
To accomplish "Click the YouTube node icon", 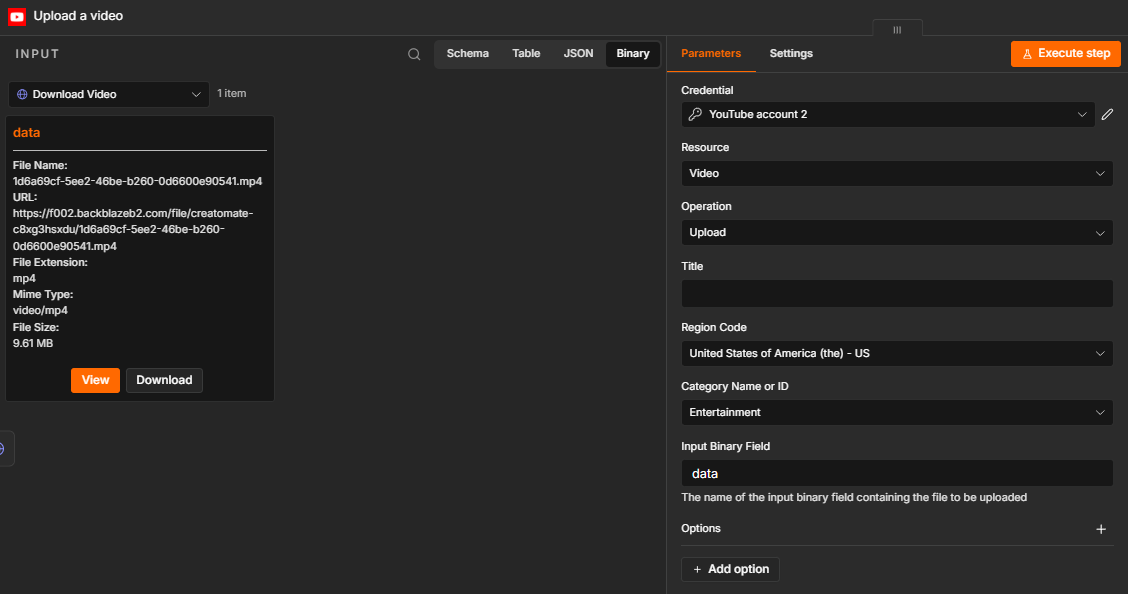I will pyautogui.click(x=17, y=17).
